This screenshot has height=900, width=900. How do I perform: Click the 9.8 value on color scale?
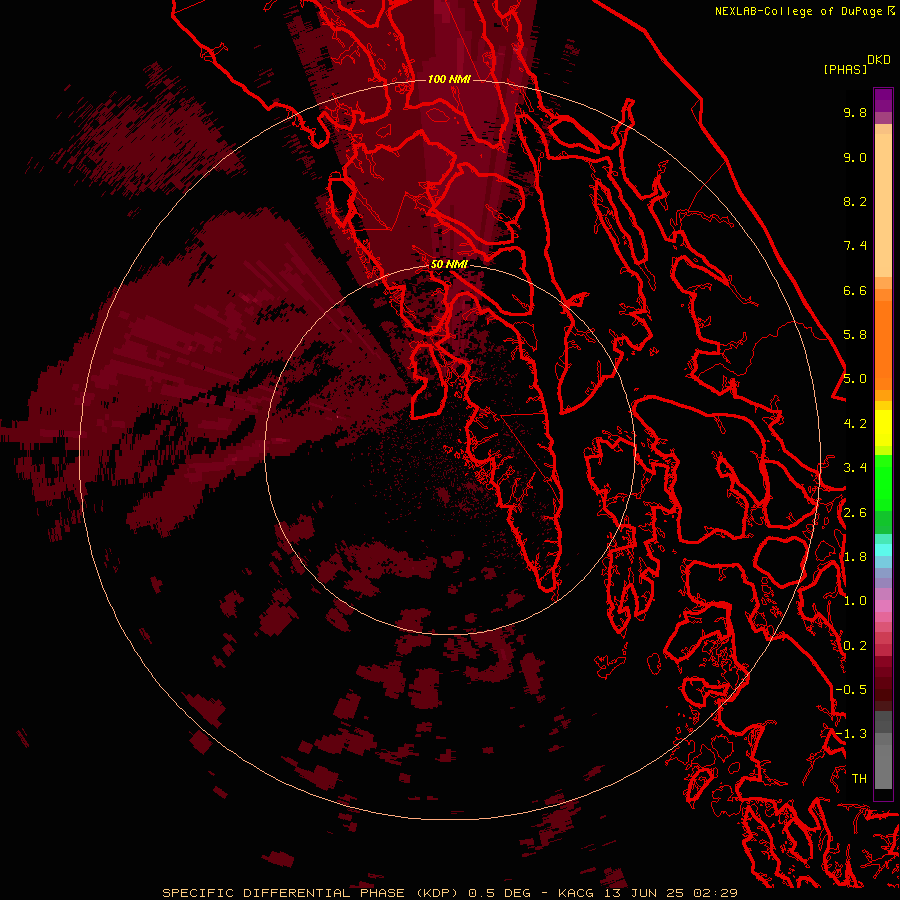(x=855, y=112)
